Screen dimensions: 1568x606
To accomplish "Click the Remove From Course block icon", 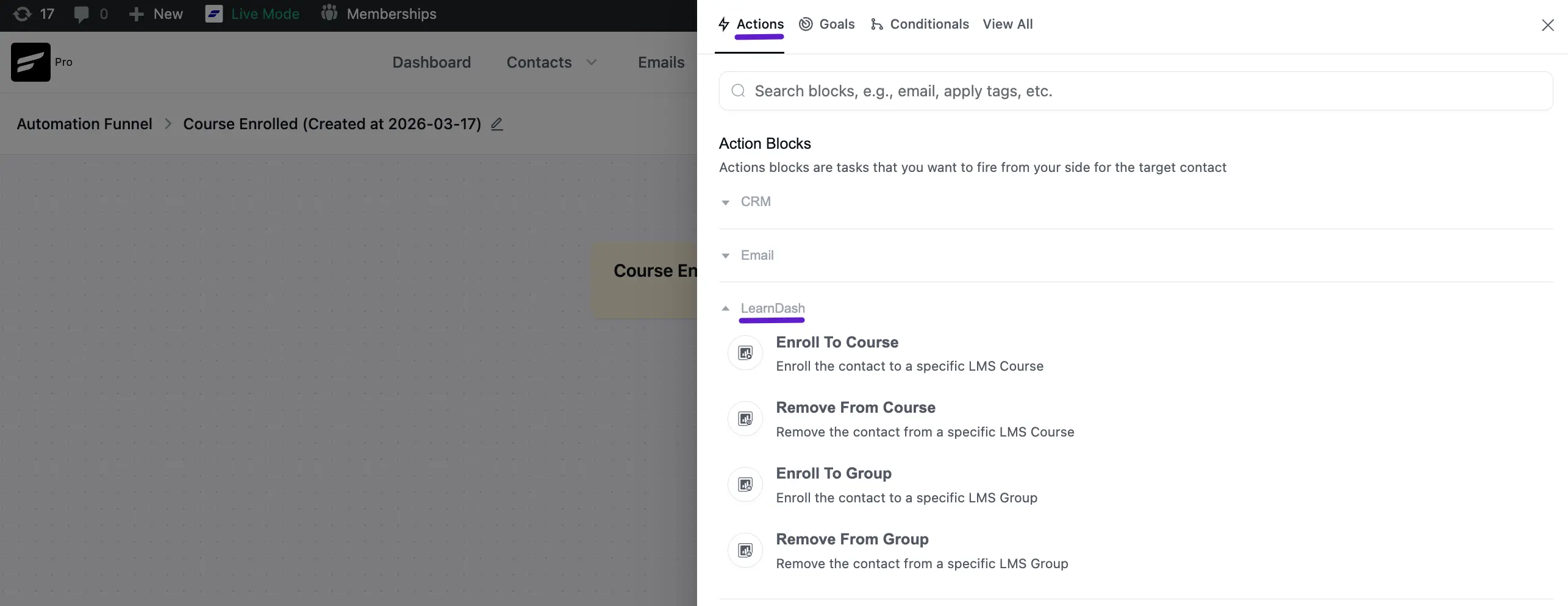I will point(745,419).
